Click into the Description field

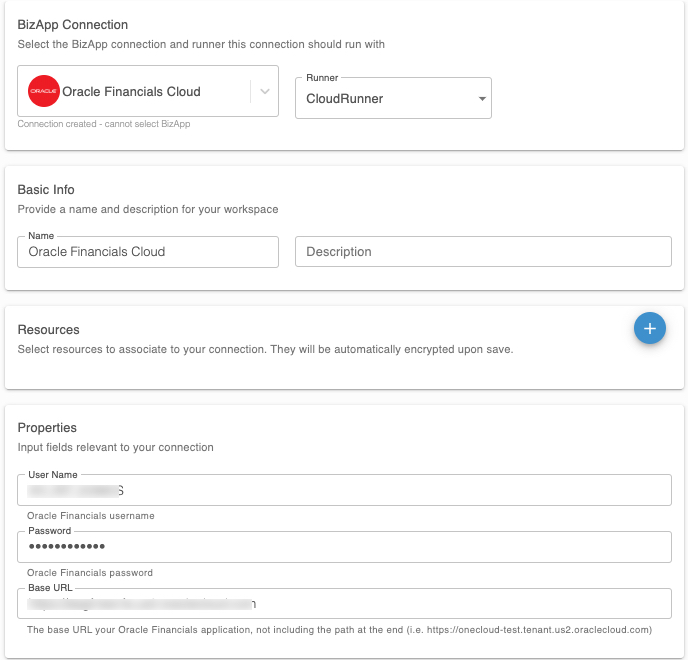coord(483,251)
